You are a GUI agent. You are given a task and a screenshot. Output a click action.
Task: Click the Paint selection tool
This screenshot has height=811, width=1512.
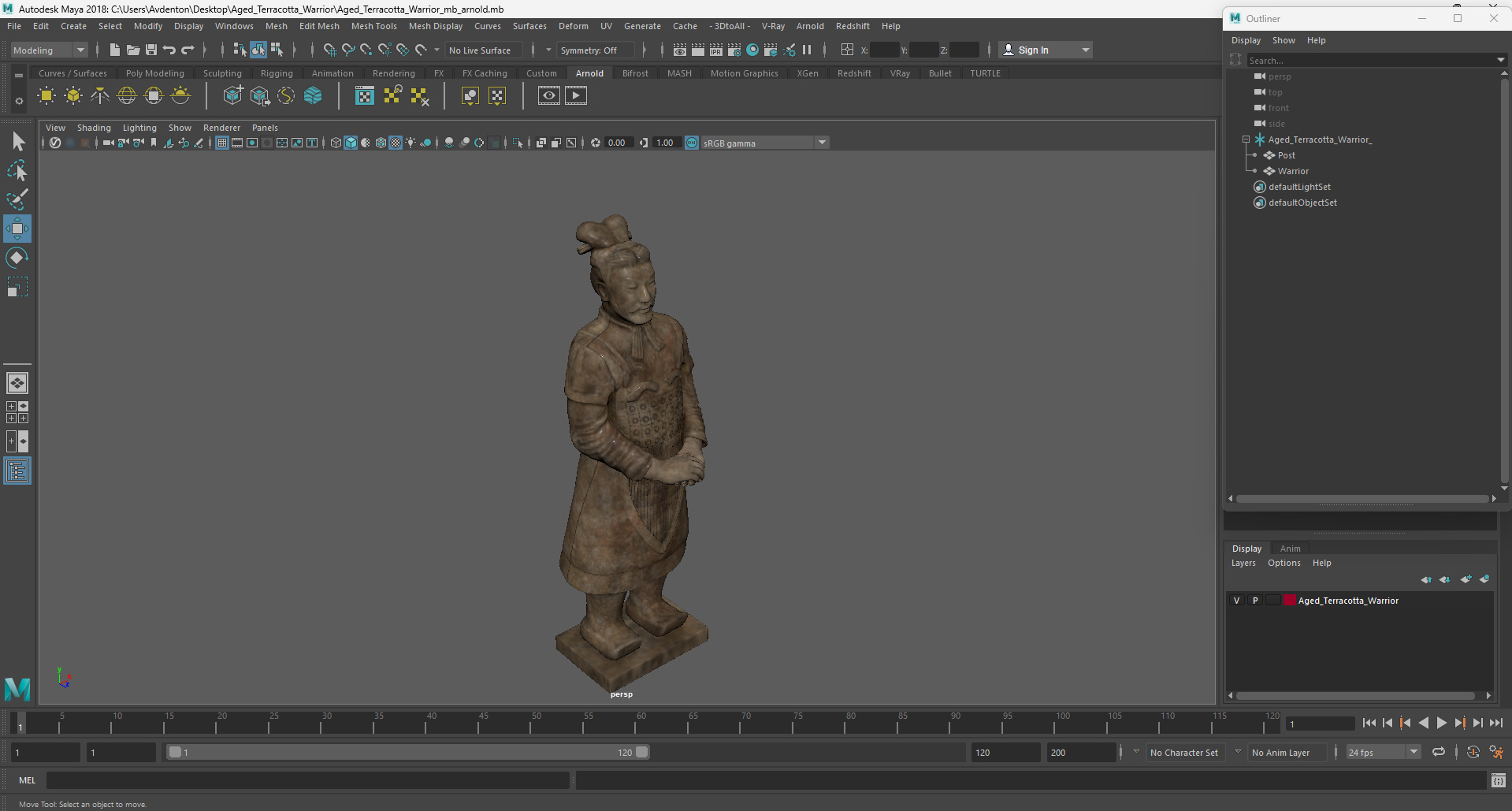[17, 199]
